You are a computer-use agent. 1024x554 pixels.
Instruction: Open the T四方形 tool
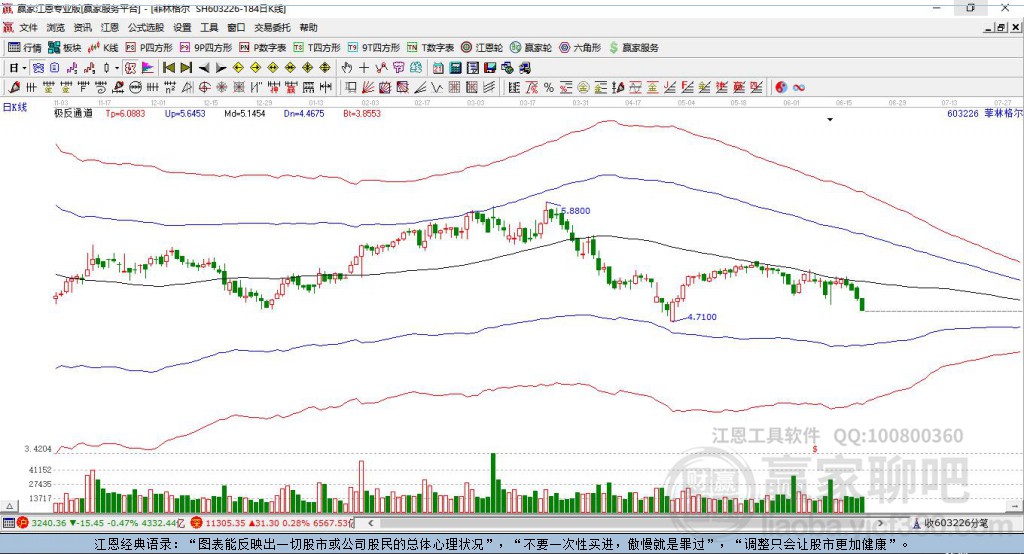pyautogui.click(x=317, y=48)
